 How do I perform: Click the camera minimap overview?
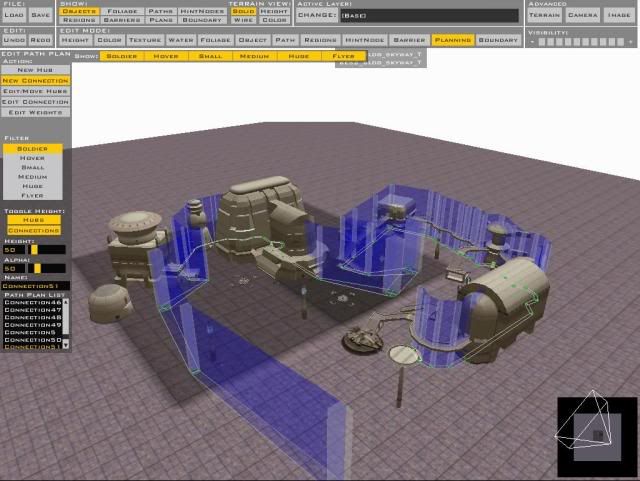pyautogui.click(x=597, y=437)
